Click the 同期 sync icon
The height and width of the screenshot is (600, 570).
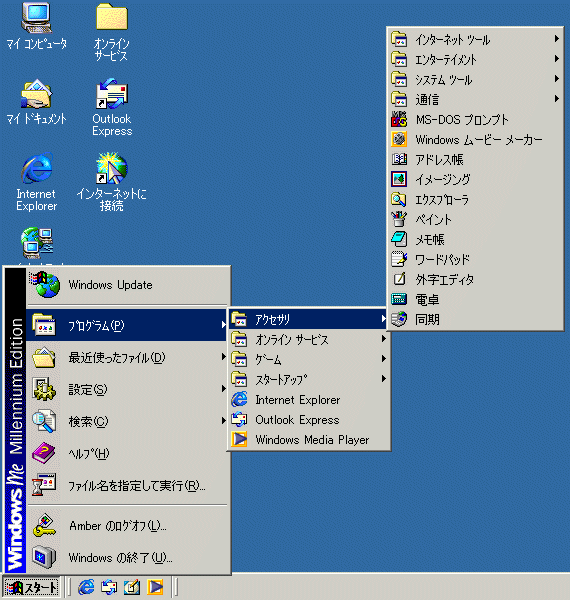click(399, 319)
